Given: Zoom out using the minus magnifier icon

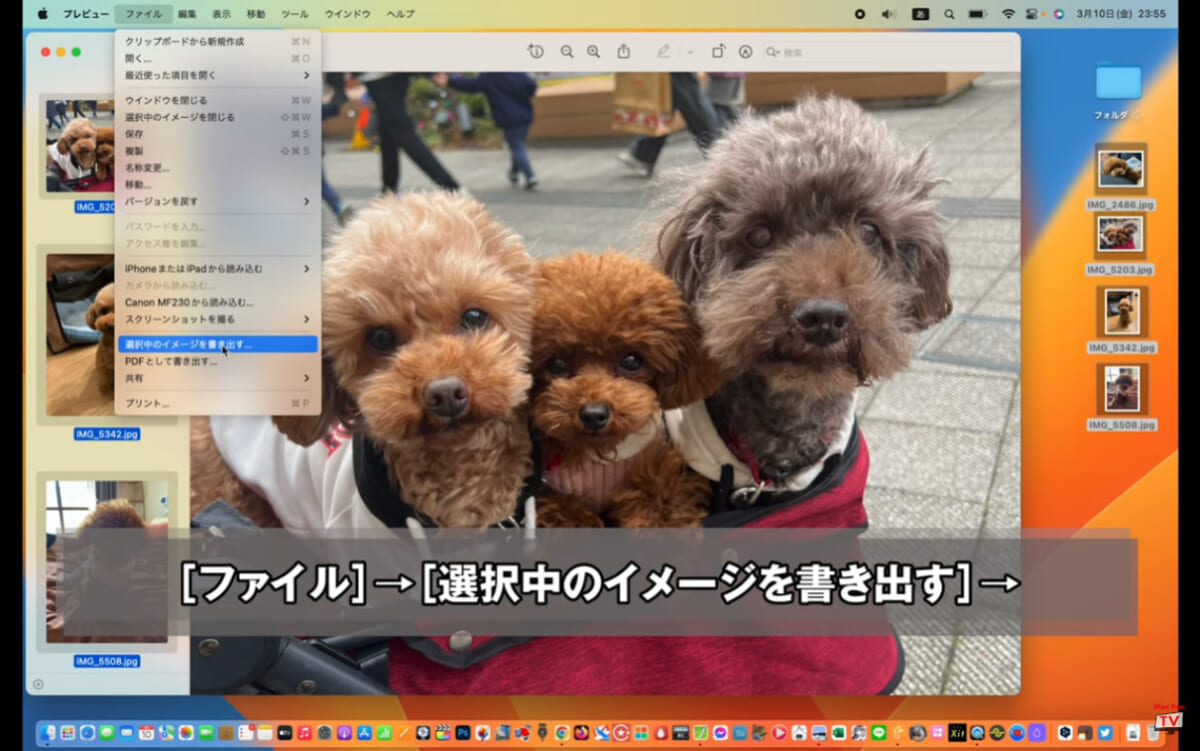Looking at the screenshot, I should point(567,51).
